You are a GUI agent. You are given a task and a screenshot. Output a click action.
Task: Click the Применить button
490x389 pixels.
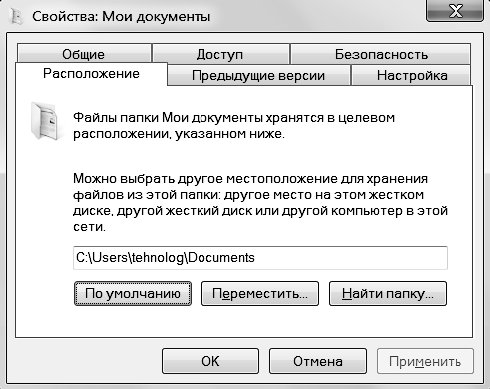click(425, 361)
